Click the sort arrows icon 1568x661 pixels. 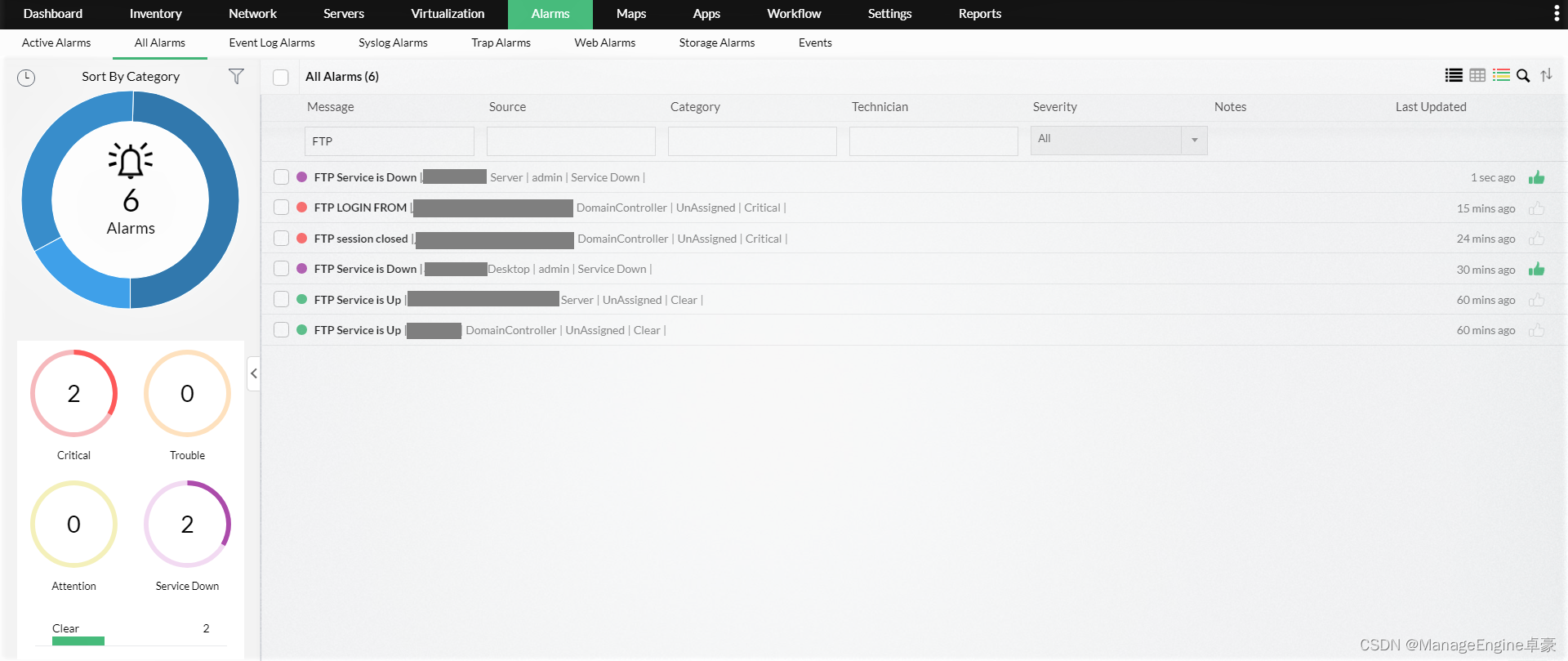(x=1546, y=75)
